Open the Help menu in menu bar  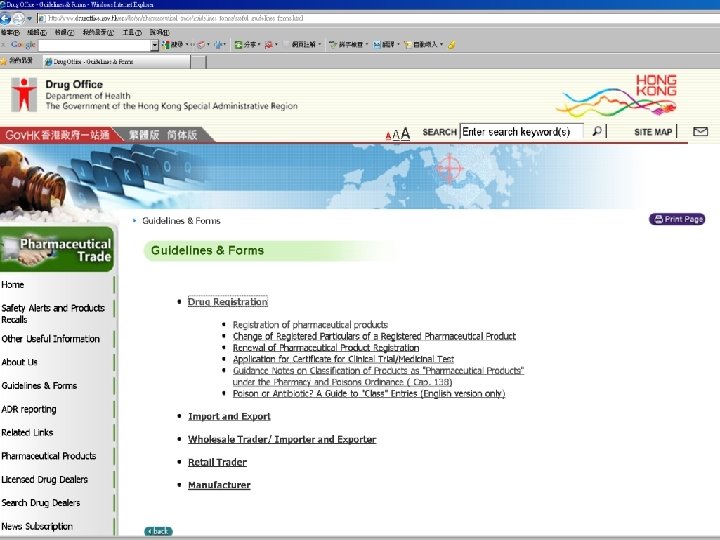click(159, 32)
